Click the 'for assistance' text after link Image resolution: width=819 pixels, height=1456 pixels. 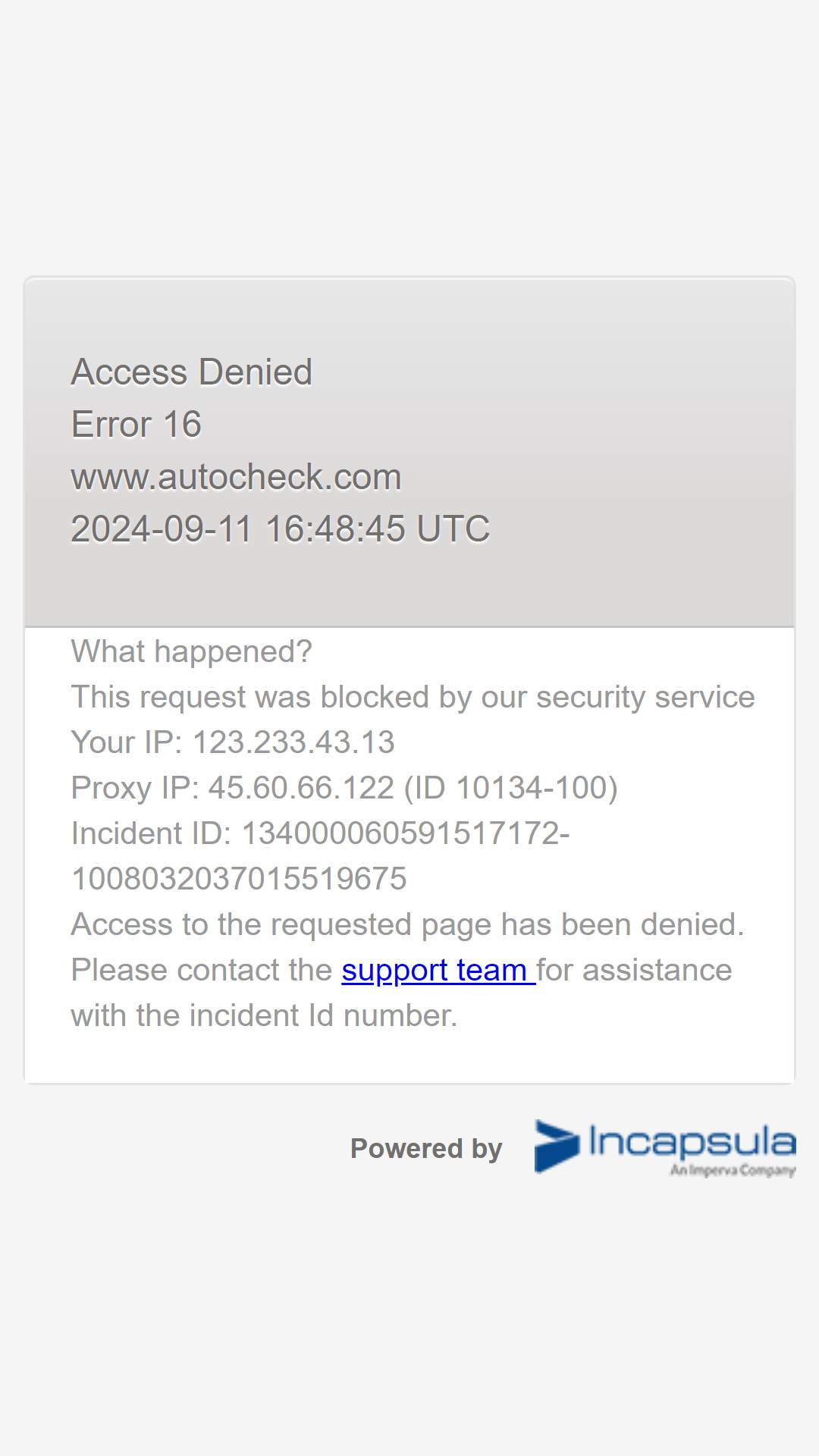pos(635,970)
